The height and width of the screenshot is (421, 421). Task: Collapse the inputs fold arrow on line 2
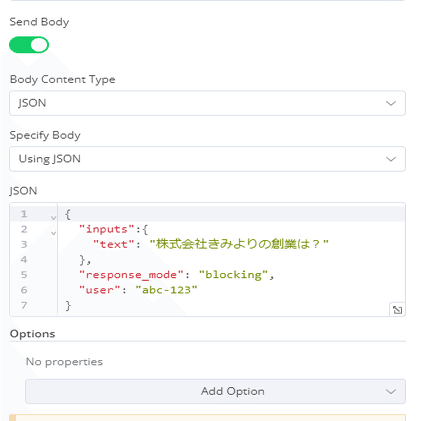[x=53, y=233]
